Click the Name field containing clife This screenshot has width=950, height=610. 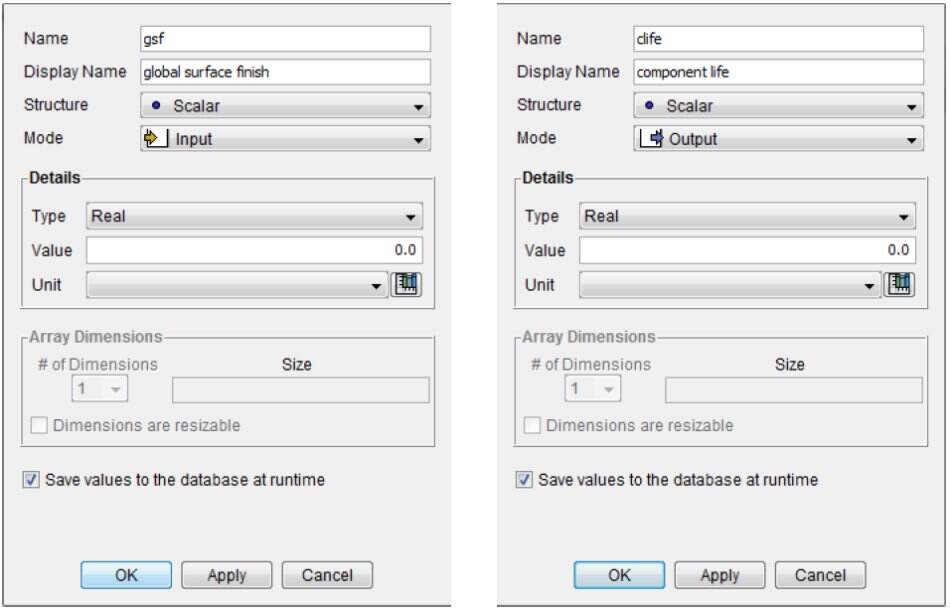pos(777,39)
